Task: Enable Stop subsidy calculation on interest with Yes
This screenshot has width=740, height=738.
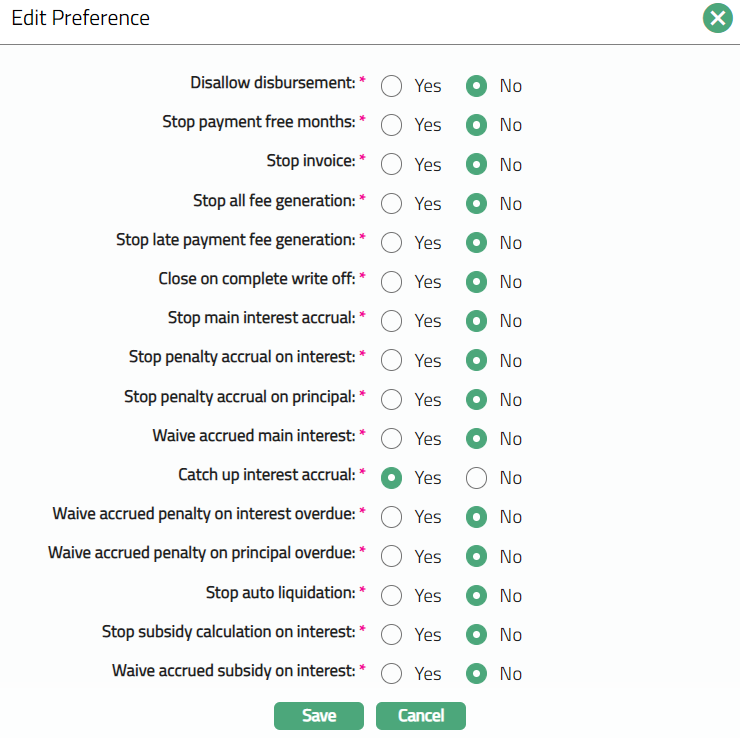Action: pyautogui.click(x=392, y=635)
